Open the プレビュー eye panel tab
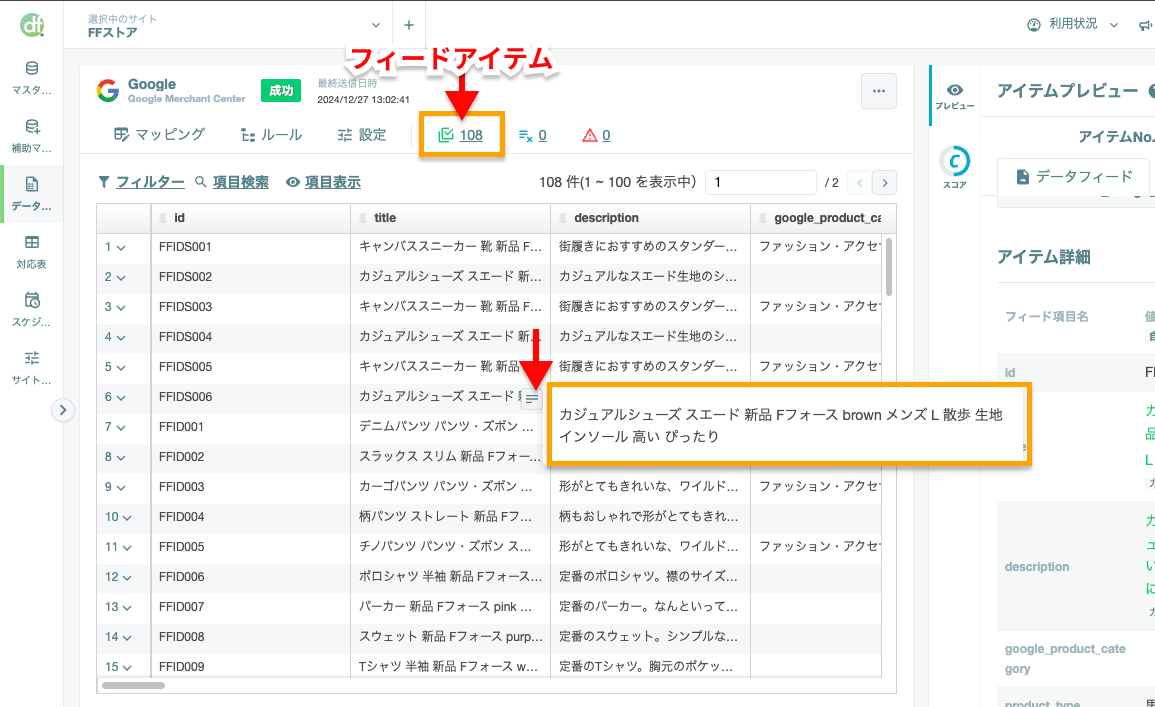 click(x=955, y=96)
